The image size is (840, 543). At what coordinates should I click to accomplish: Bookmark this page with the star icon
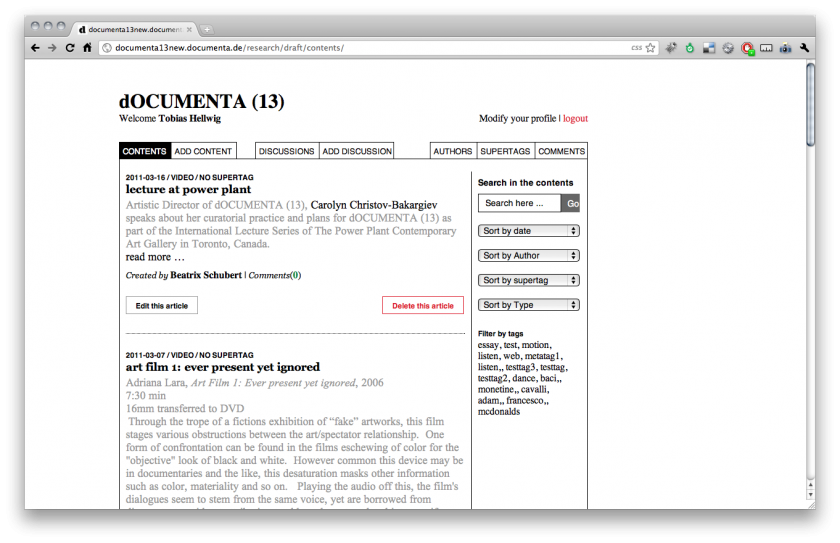(650, 48)
